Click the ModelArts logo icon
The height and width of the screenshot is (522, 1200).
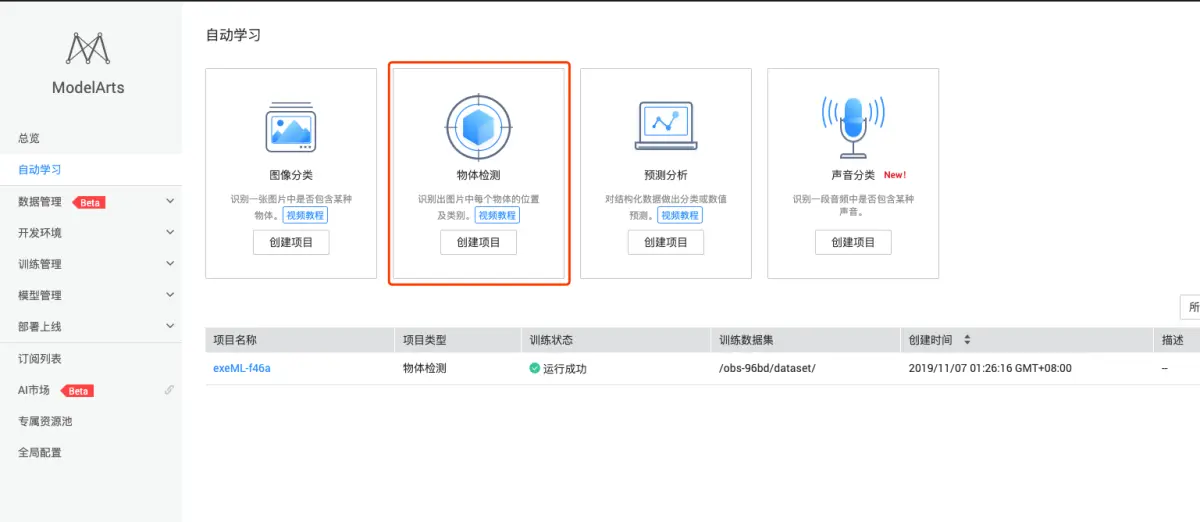tap(88, 50)
